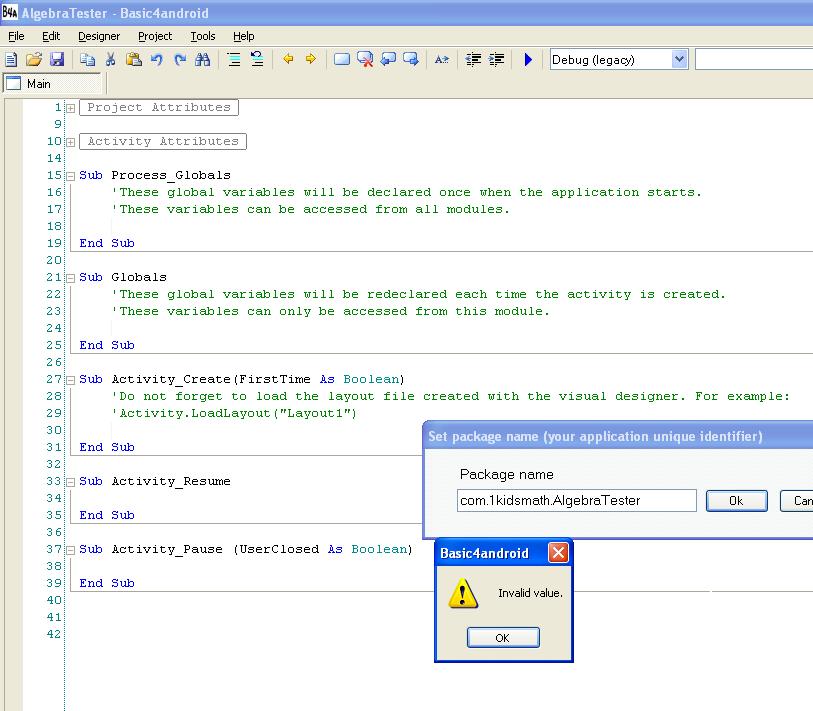Click the Process_Globals sub name

(x=171, y=175)
